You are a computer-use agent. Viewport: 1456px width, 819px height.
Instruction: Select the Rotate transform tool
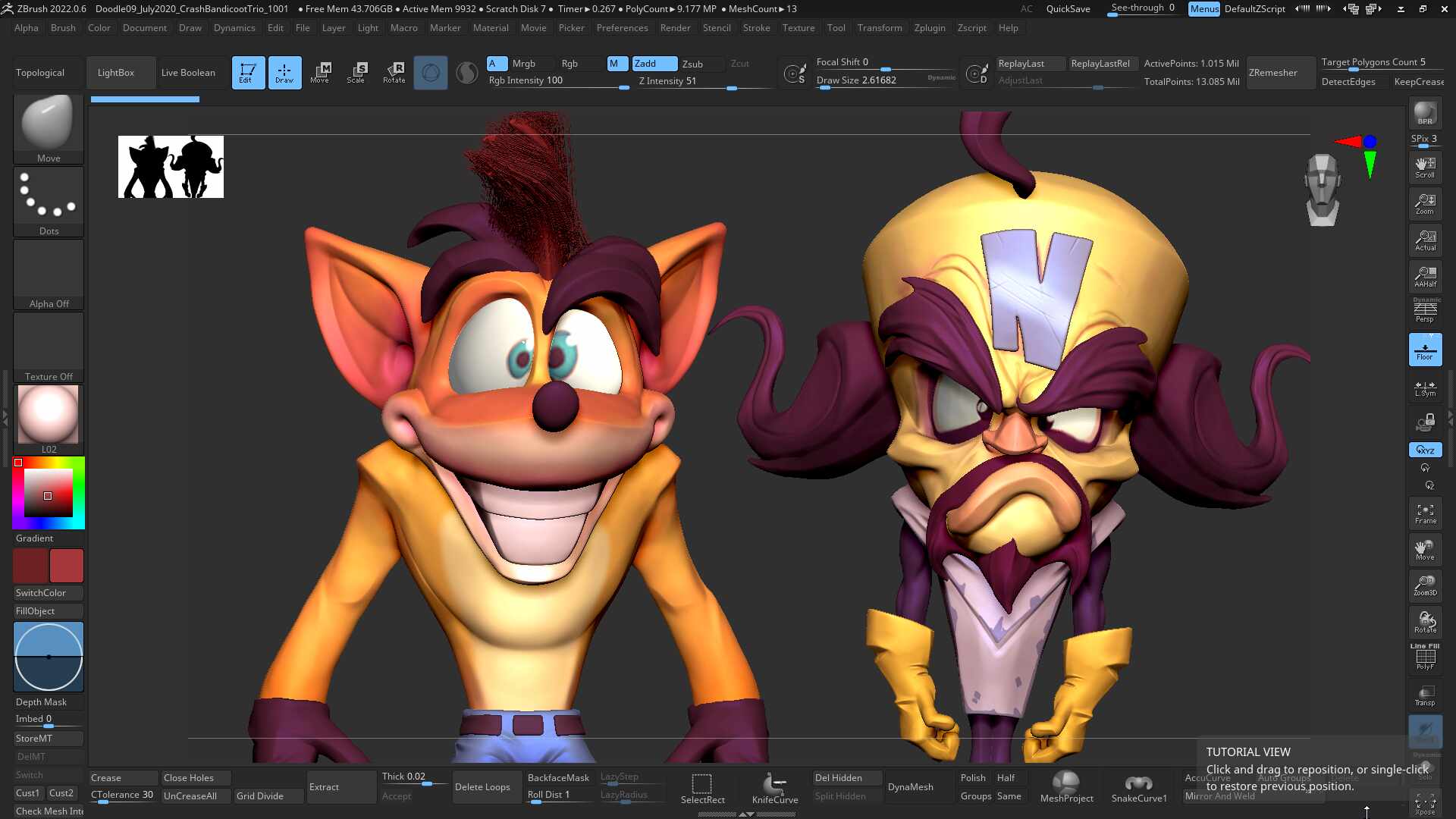[x=394, y=73]
